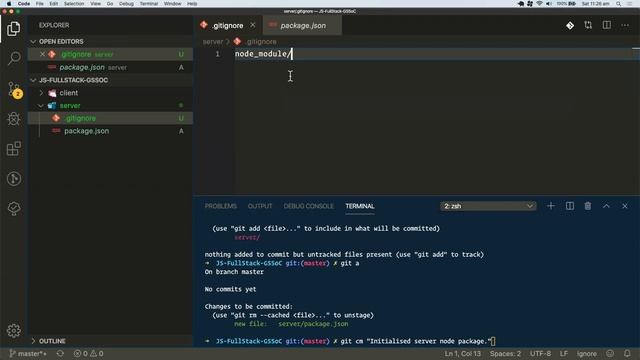The width and height of the screenshot is (640, 360).
Task: Split the editor to the right
Action: click(607, 25)
